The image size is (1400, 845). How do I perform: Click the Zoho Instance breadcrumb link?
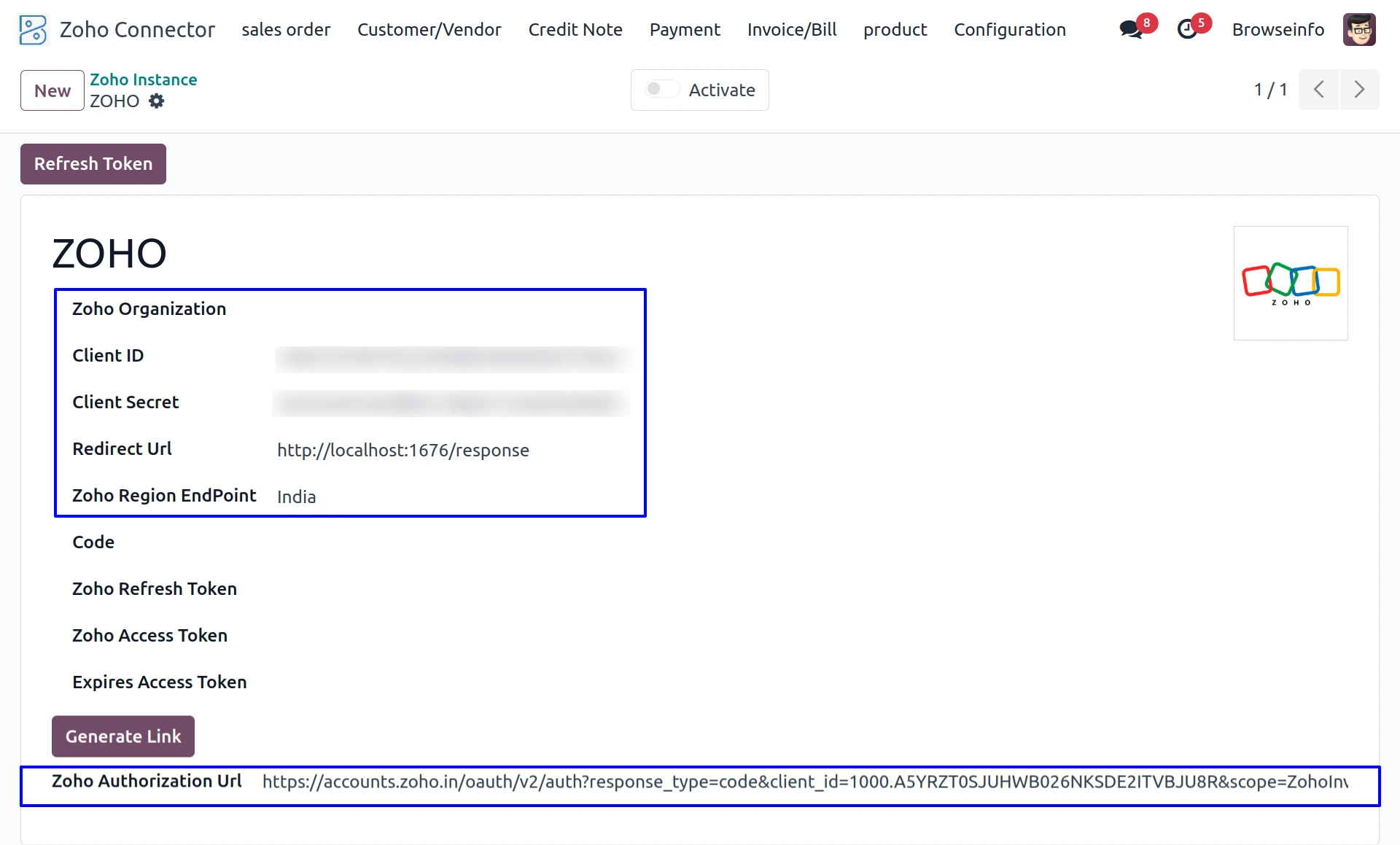[143, 79]
